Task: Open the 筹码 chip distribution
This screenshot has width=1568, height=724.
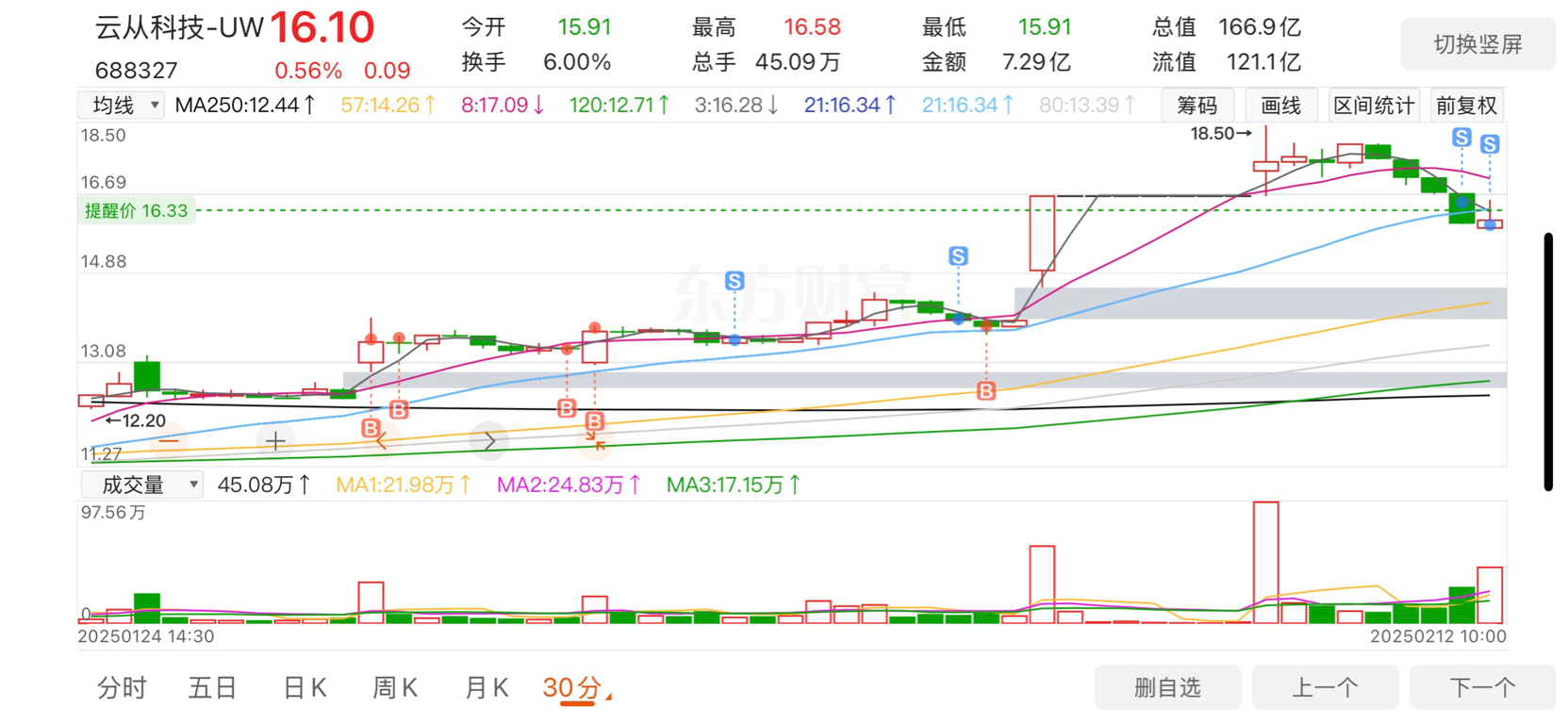Action: point(1197,106)
